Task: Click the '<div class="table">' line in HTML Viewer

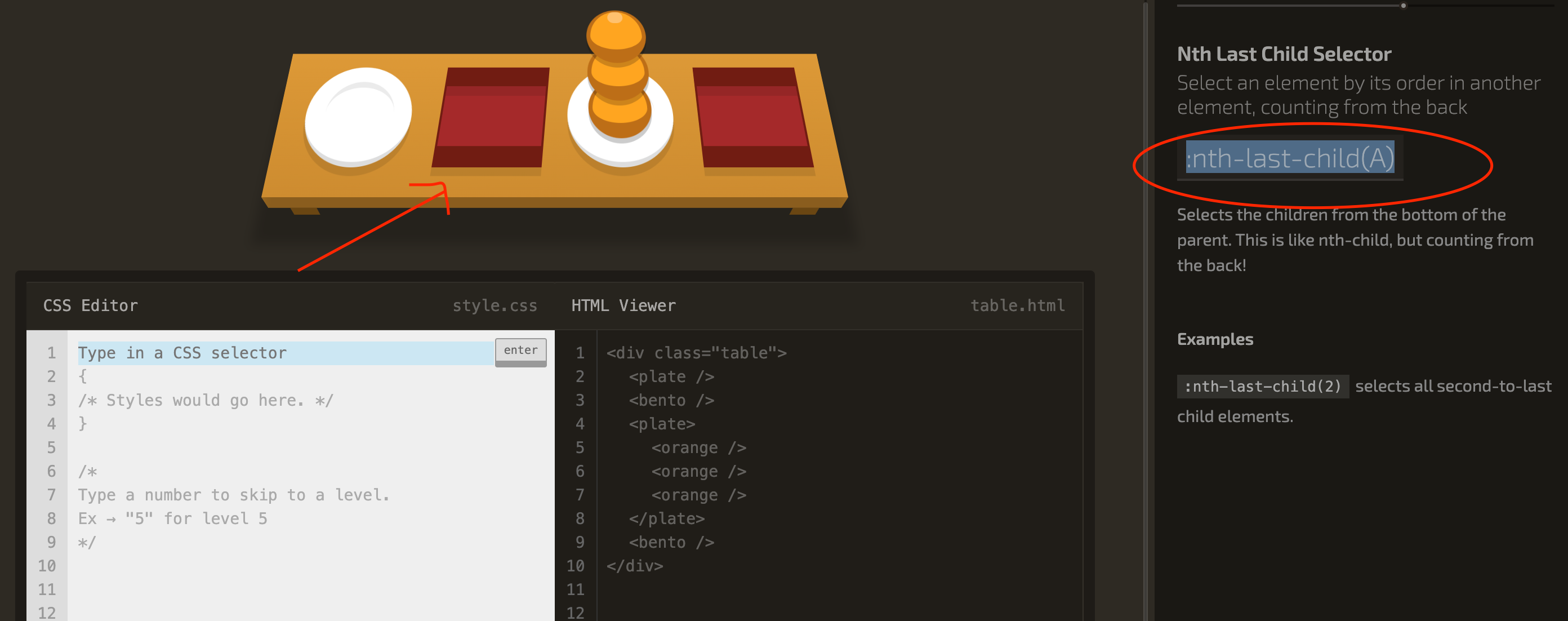Action: click(x=696, y=353)
